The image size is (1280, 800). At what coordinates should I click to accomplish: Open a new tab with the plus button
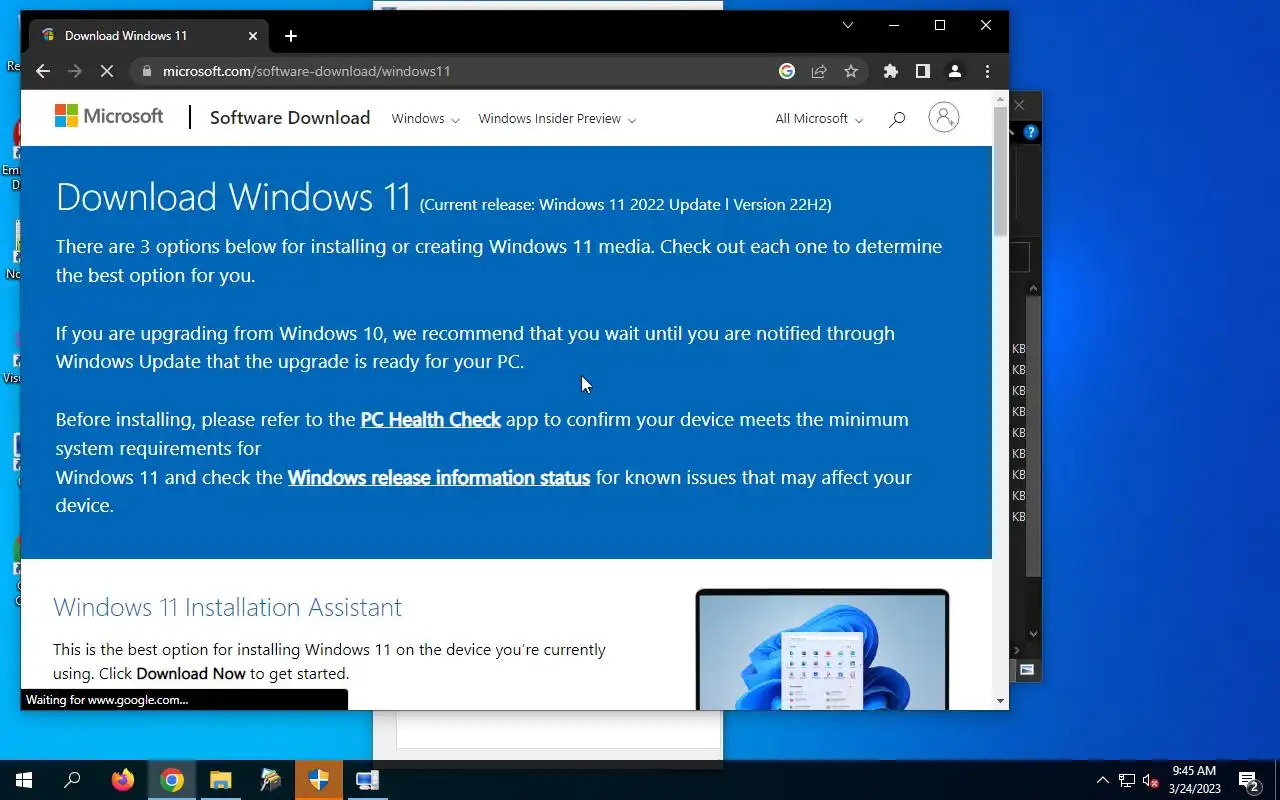point(291,36)
